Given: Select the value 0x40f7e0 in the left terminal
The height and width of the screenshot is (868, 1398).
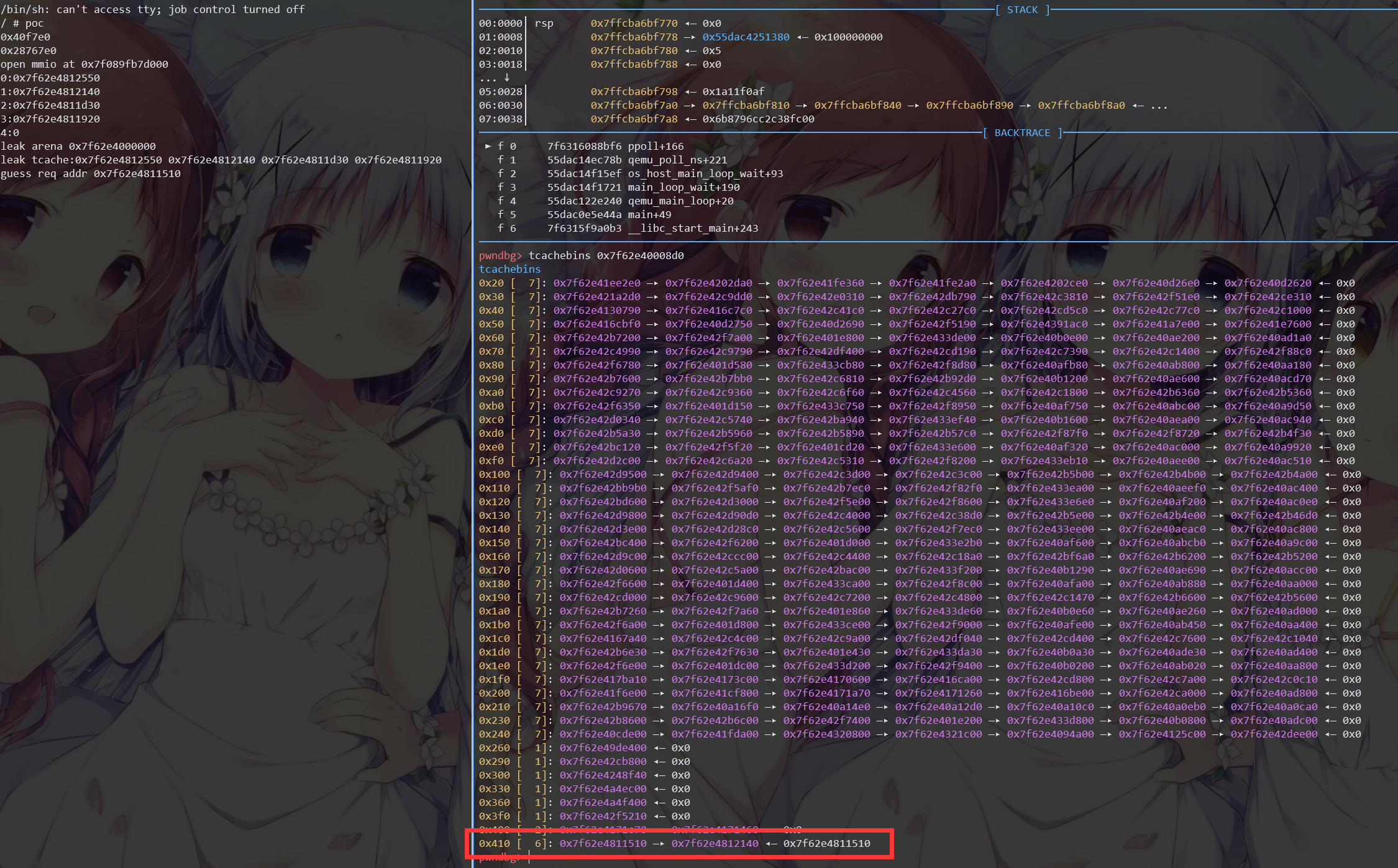Looking at the screenshot, I should coord(25,37).
